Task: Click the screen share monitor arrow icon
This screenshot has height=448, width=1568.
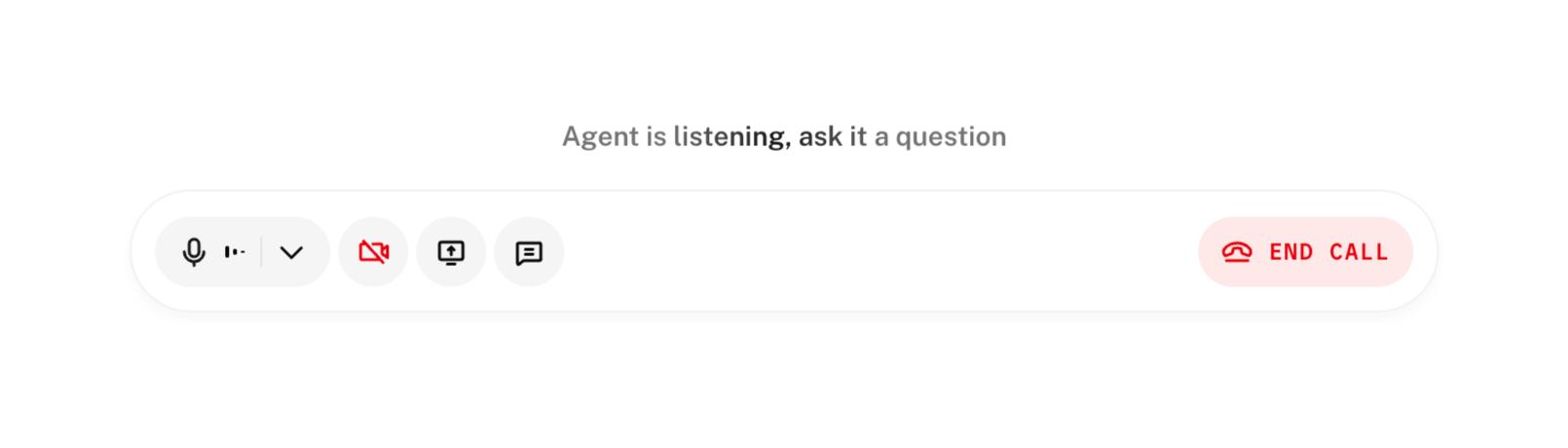Action: point(451,252)
